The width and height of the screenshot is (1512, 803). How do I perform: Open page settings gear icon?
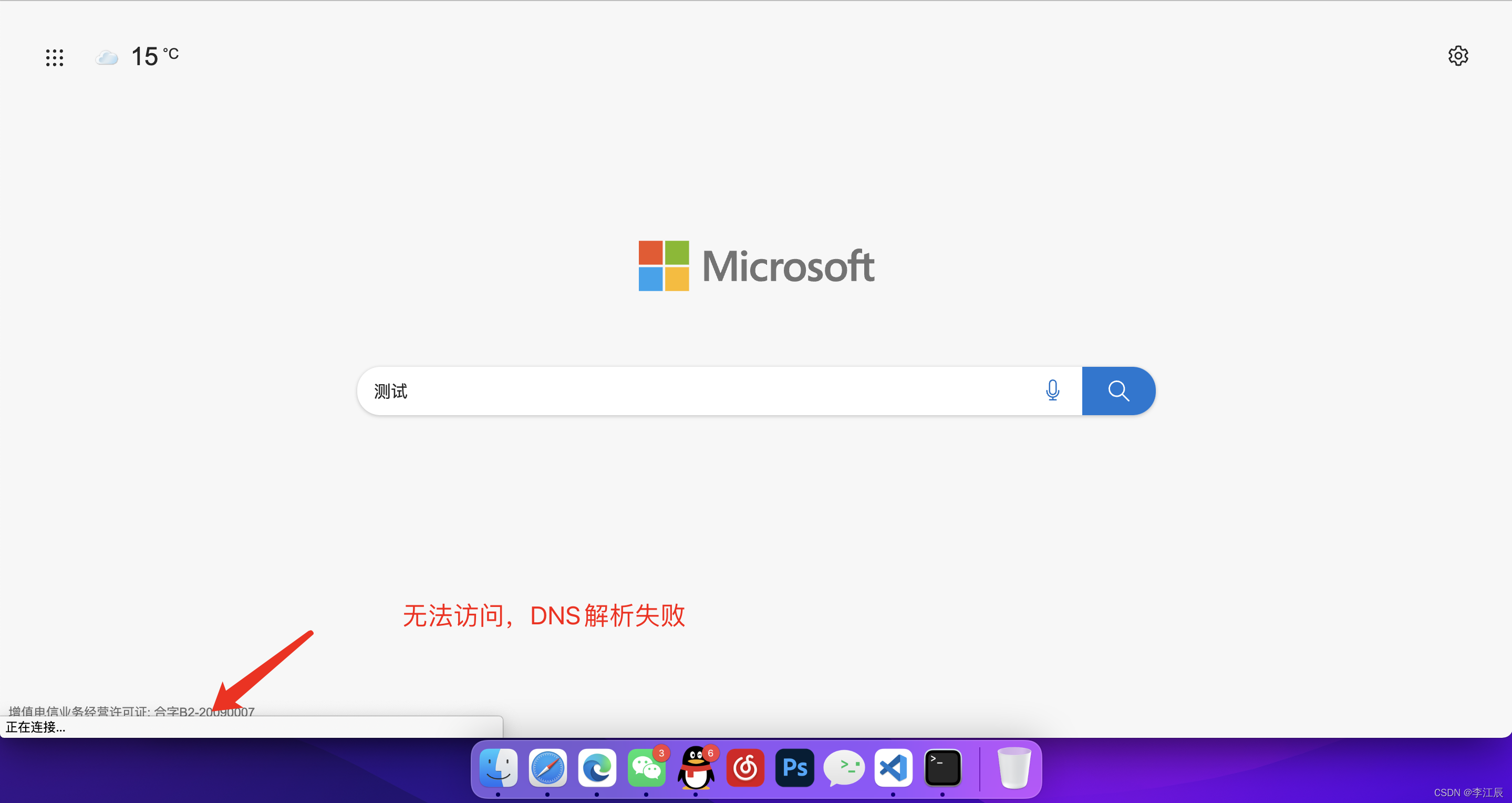click(1458, 56)
